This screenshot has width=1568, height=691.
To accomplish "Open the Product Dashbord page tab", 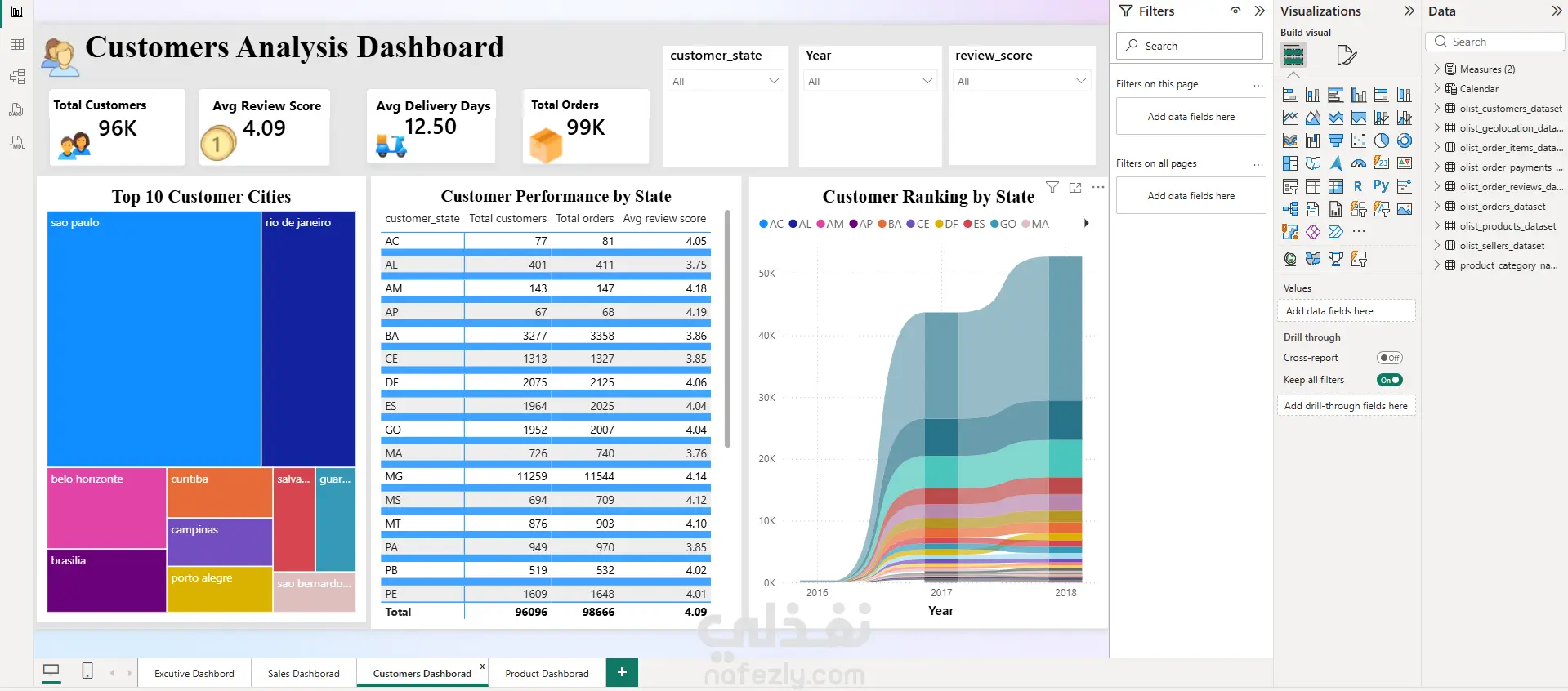I will [547, 673].
